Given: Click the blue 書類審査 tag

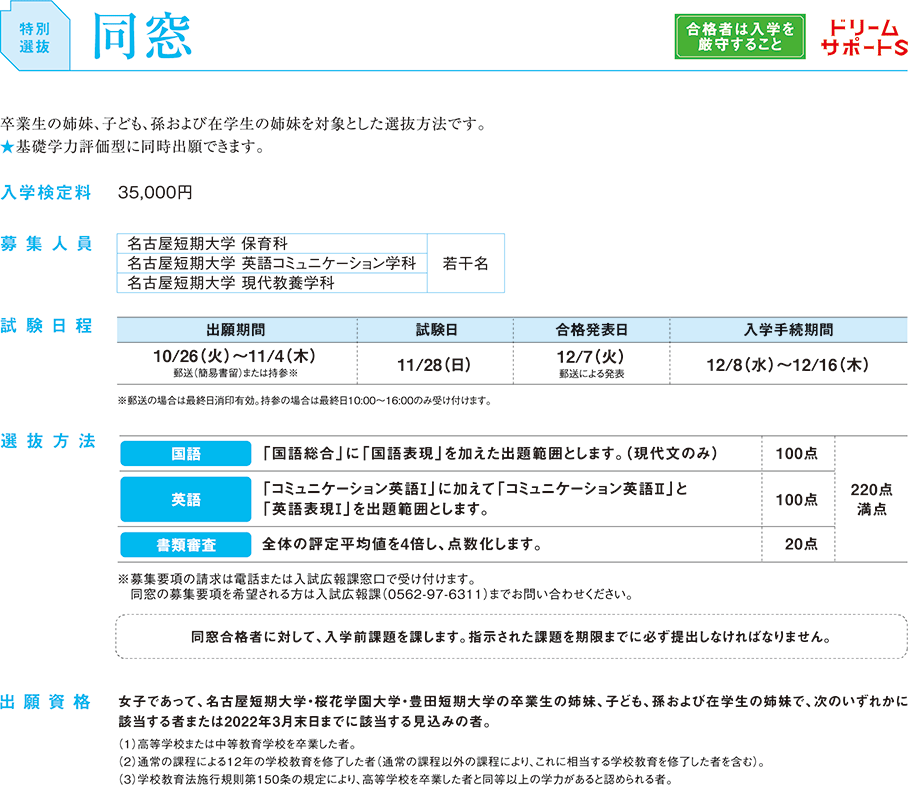Looking at the screenshot, I should pyautogui.click(x=186, y=545).
